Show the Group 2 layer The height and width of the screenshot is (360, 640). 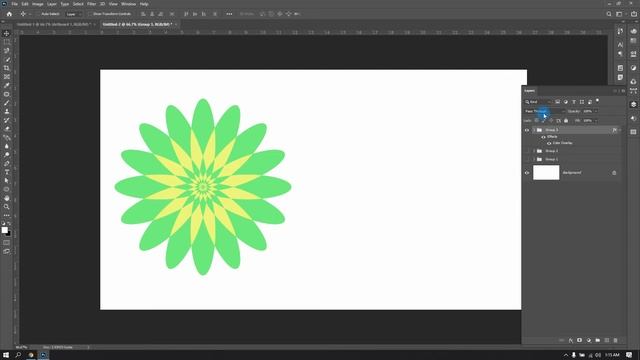(527, 151)
